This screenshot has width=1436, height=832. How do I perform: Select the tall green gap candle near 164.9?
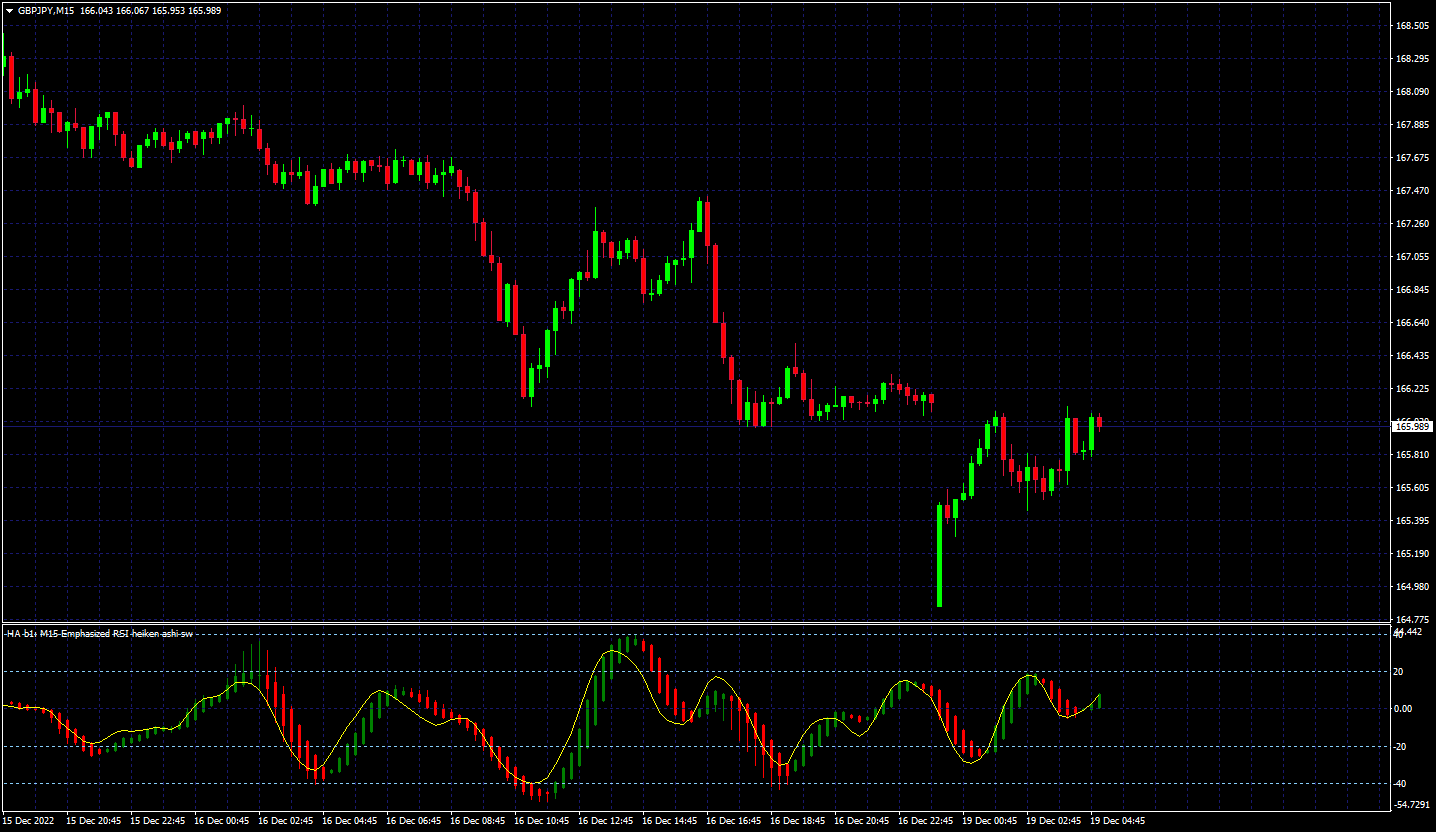[940, 556]
